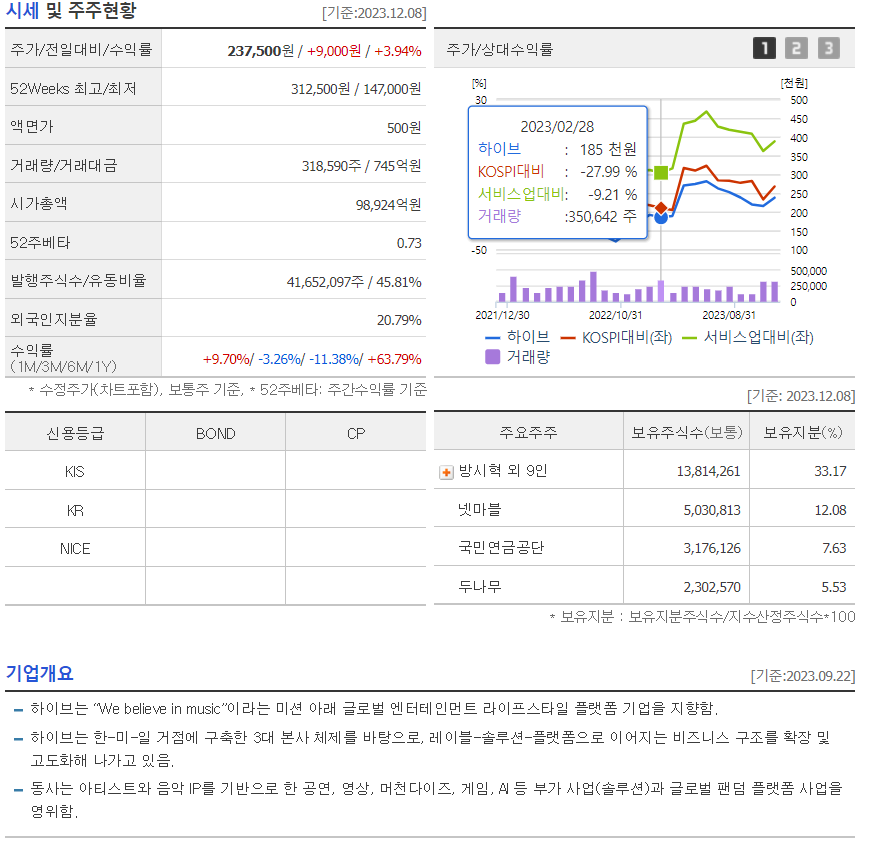Screen dimensions: 875x851
Task: Click the 기업개요 section heading
Action: [x=40, y=673]
